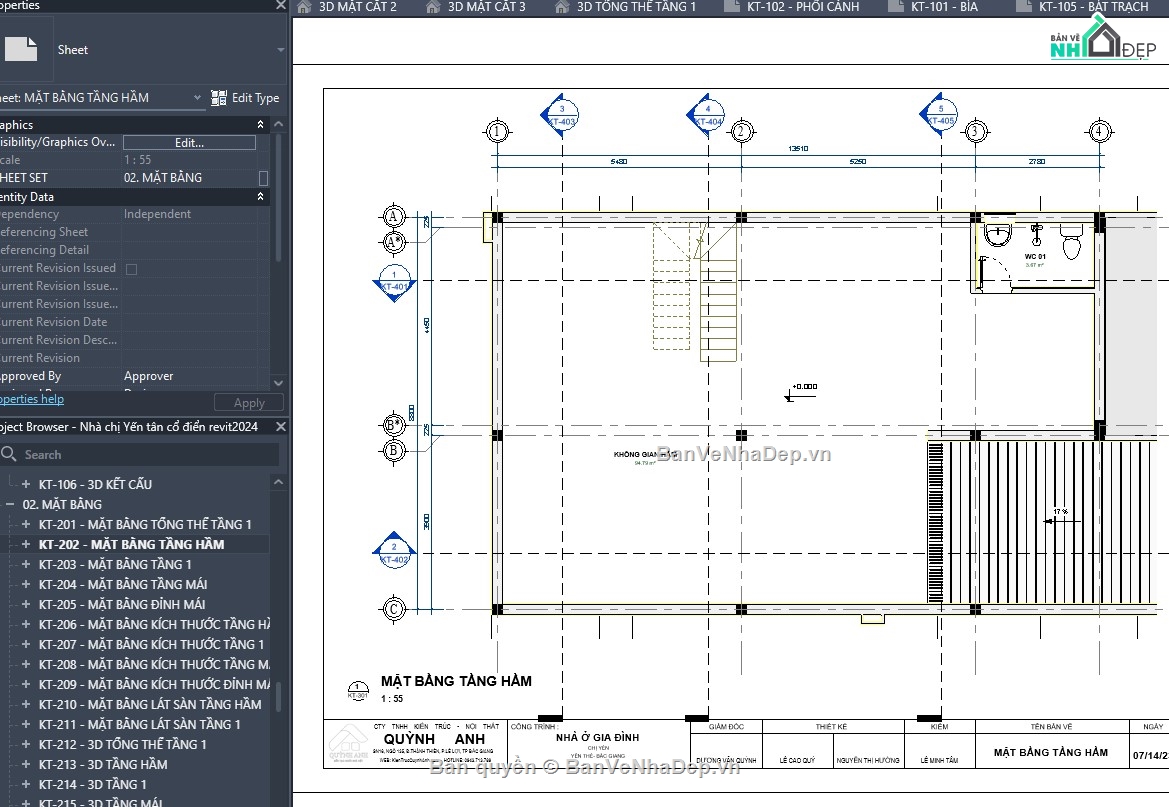Select grid bubble A
Image resolution: width=1169 pixels, height=807 pixels.
(x=394, y=217)
